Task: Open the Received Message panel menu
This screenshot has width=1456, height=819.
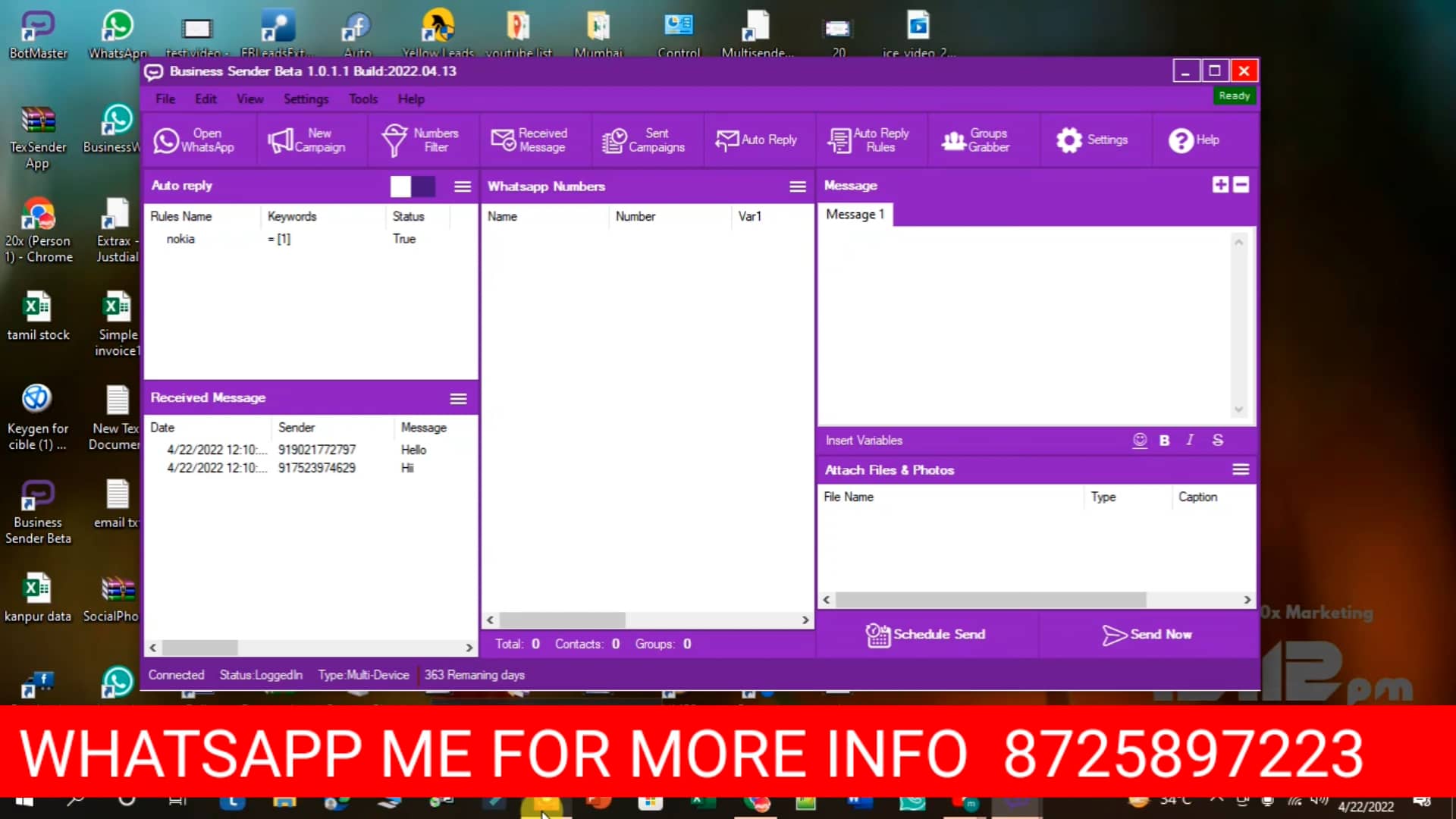Action: (x=458, y=399)
